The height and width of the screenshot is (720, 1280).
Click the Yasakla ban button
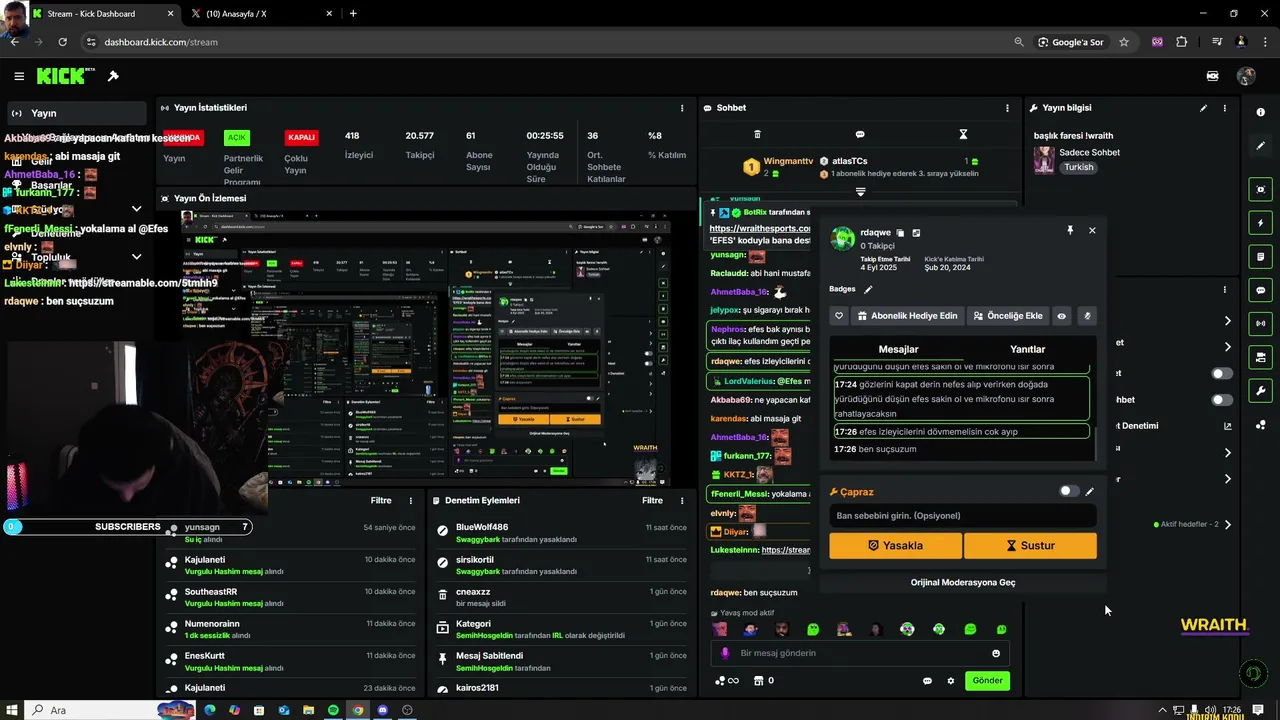[895, 545]
